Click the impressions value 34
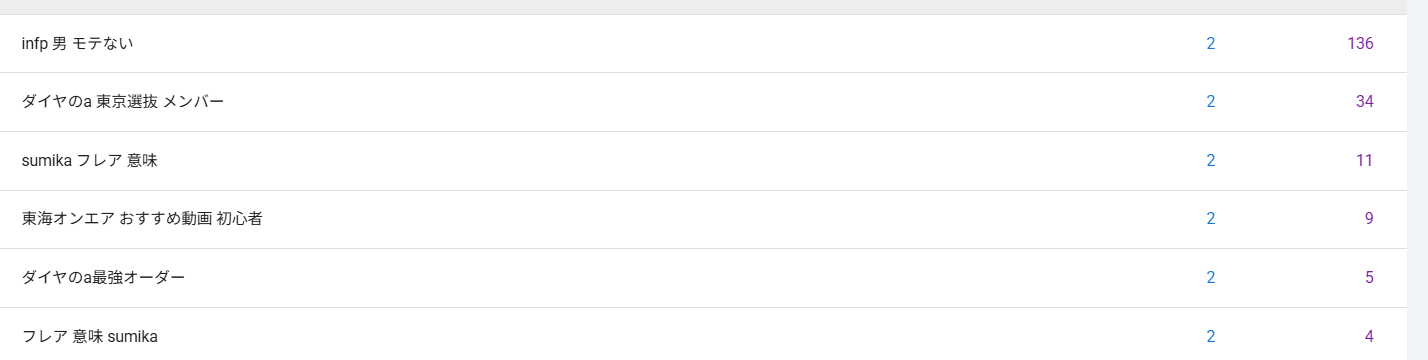This screenshot has height=360, width=1428. coord(1364,101)
